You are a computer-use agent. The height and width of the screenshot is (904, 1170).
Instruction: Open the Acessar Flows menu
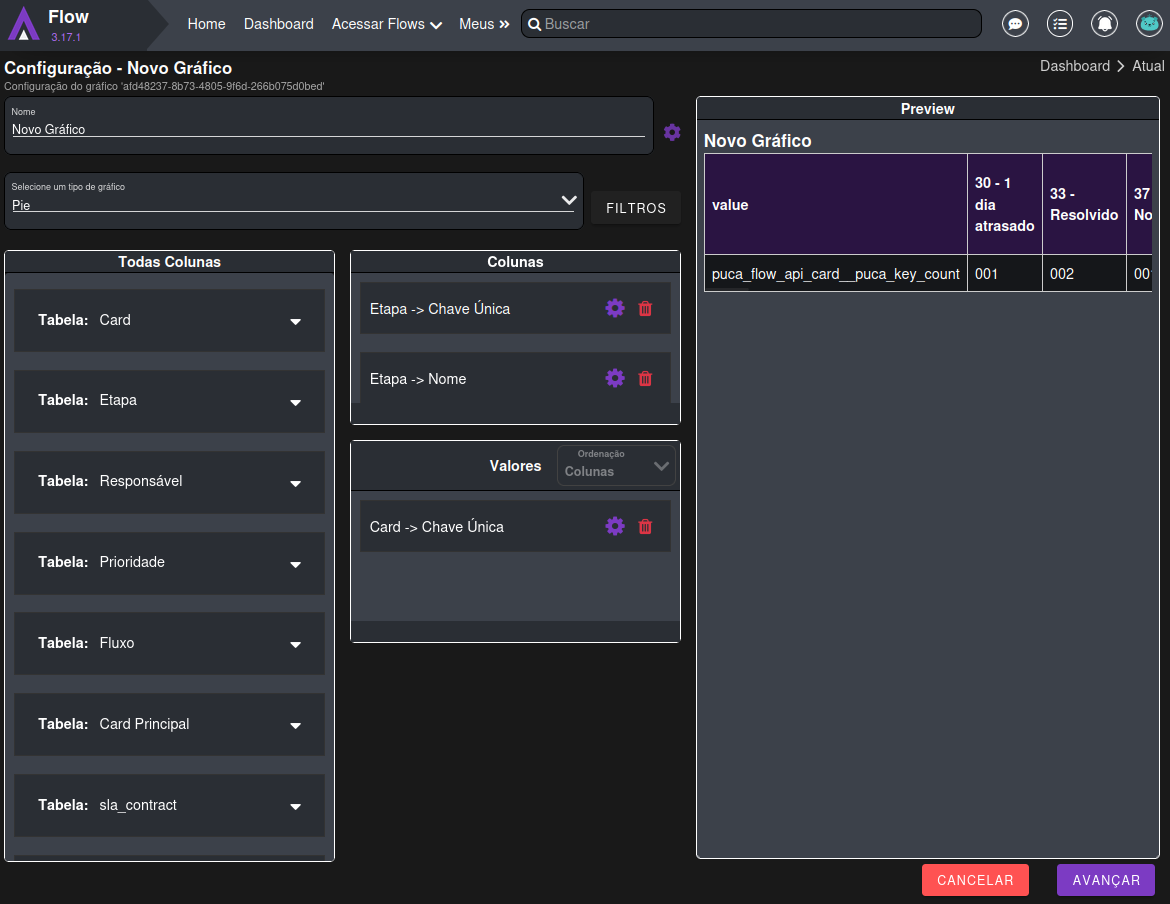pos(386,24)
